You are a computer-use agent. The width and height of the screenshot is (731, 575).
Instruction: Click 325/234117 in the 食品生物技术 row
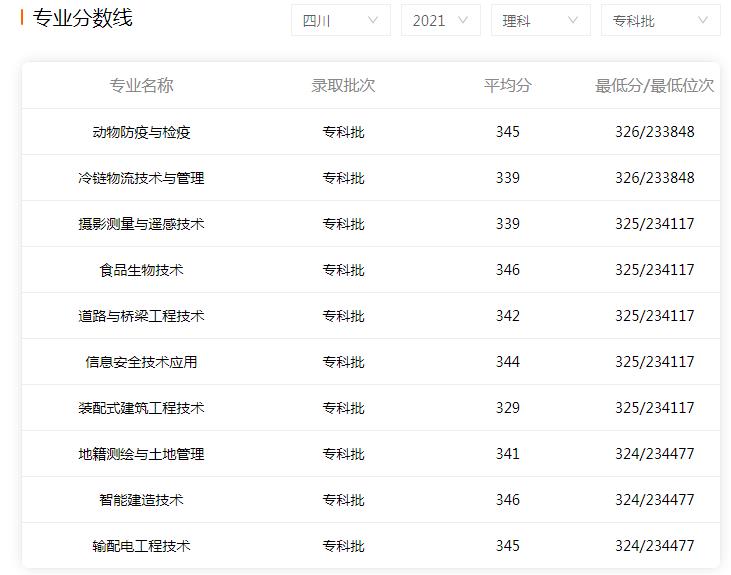point(655,270)
